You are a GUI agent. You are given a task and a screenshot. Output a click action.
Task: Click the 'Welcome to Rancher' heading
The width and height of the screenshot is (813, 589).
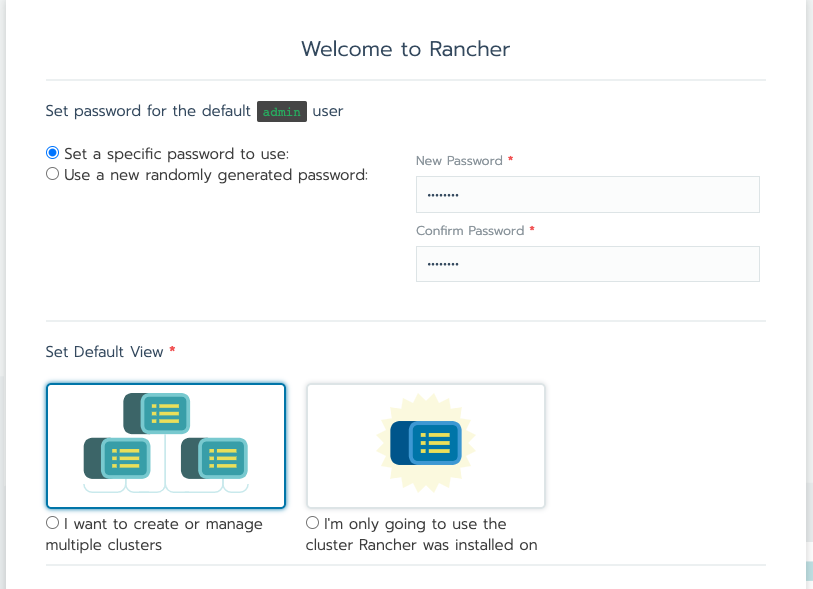pyautogui.click(x=405, y=49)
